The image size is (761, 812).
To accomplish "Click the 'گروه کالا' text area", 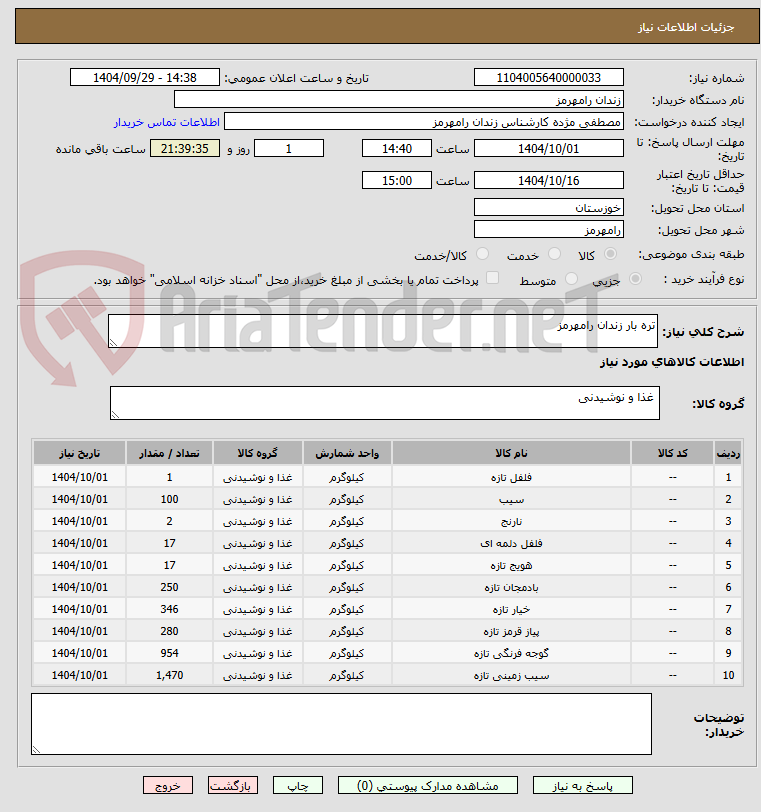I will tap(384, 403).
